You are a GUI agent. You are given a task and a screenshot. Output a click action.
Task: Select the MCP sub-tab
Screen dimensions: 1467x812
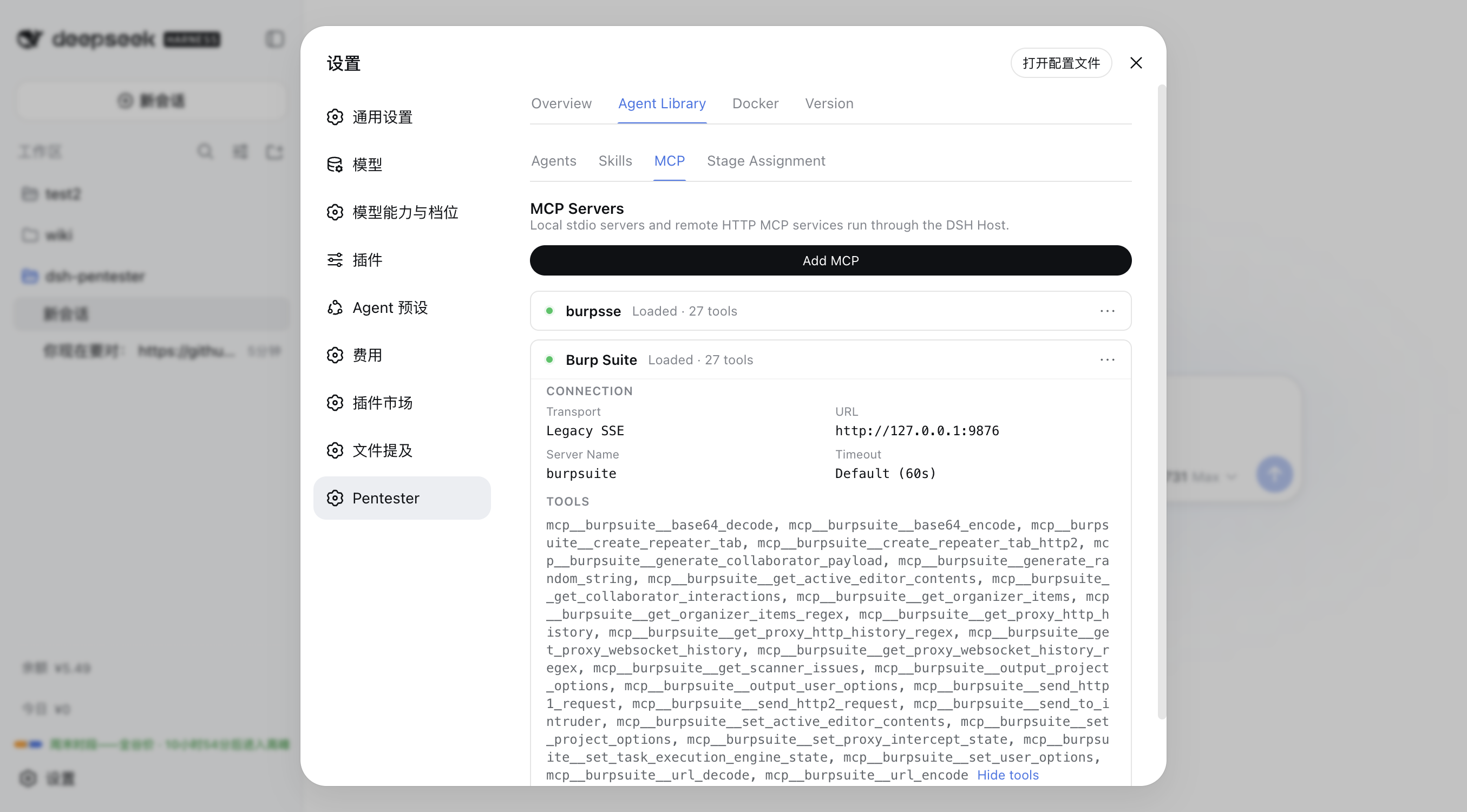tap(669, 161)
